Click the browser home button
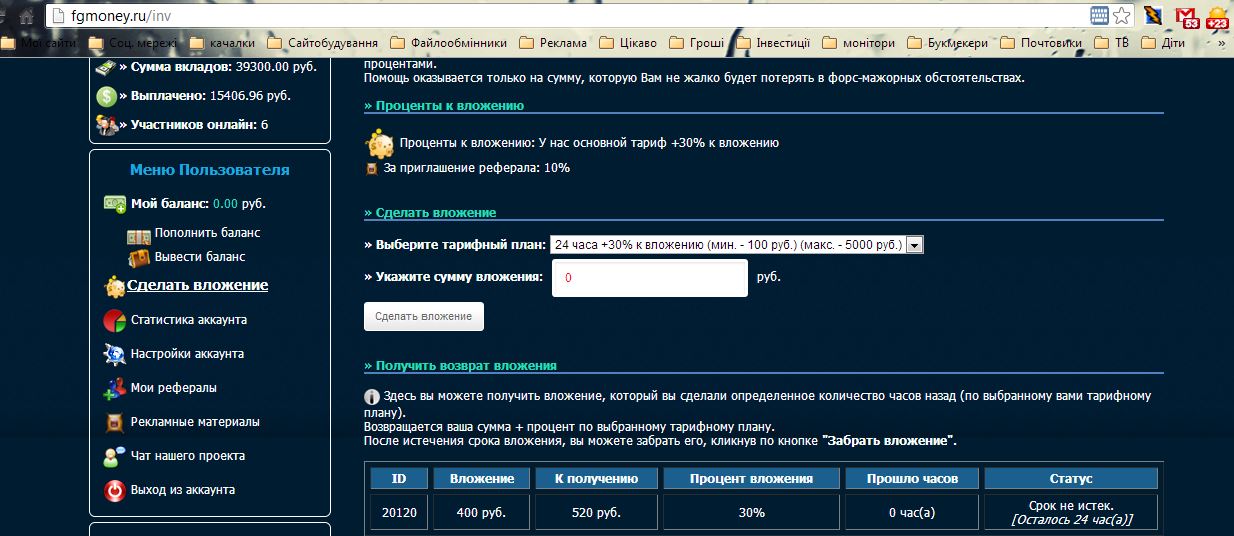The image size is (1234, 536). (x=25, y=17)
